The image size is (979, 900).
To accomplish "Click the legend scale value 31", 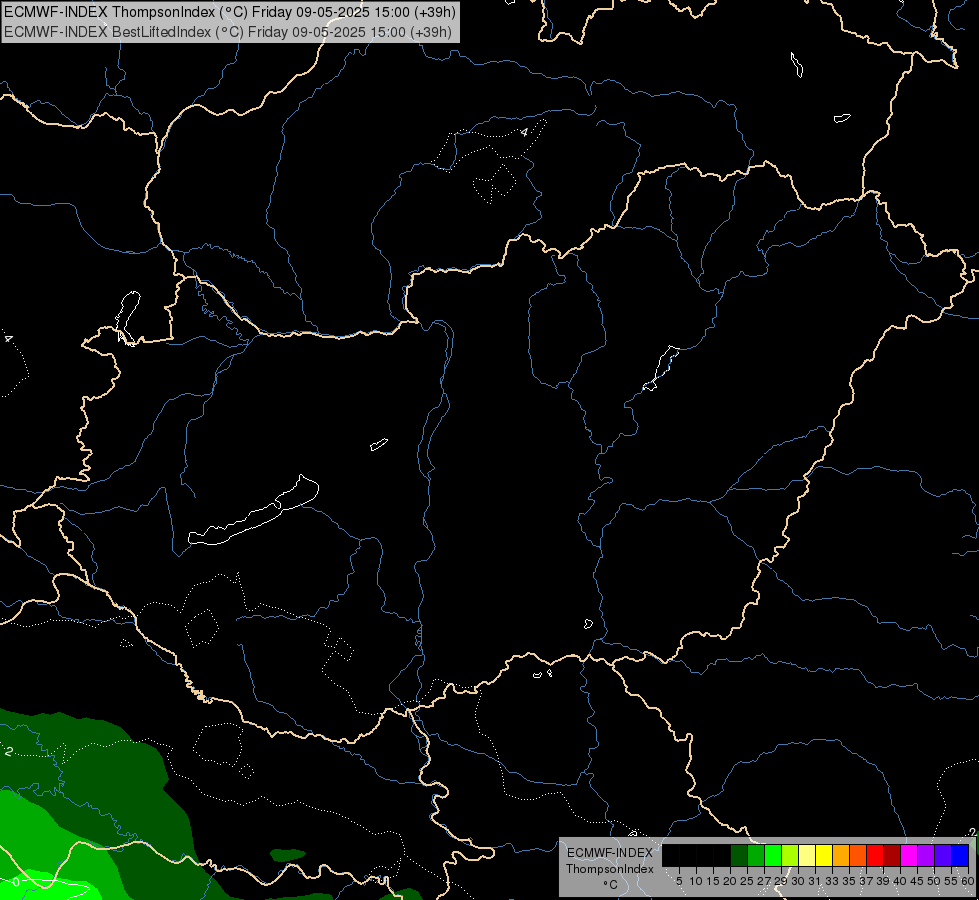I will [815, 881].
